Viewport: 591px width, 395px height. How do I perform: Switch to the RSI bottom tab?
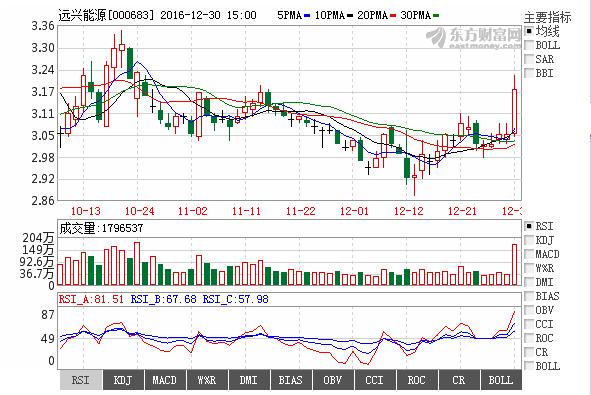point(81,380)
